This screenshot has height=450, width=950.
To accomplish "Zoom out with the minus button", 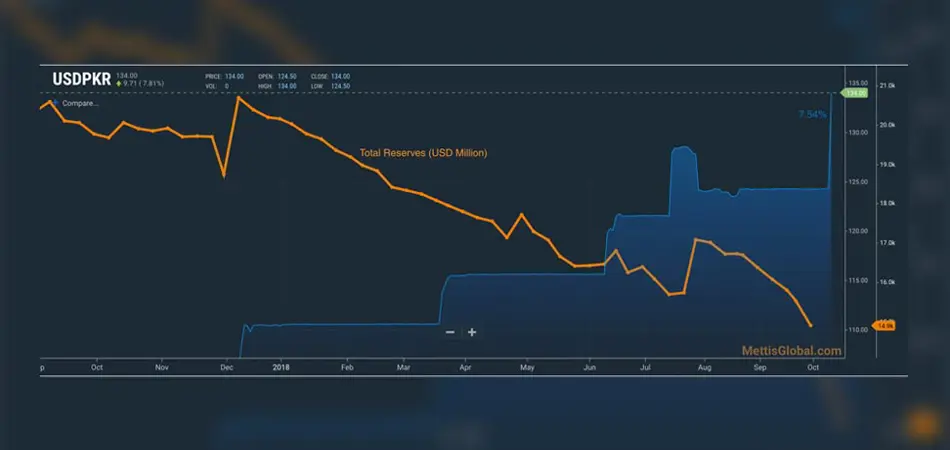I will click(450, 332).
